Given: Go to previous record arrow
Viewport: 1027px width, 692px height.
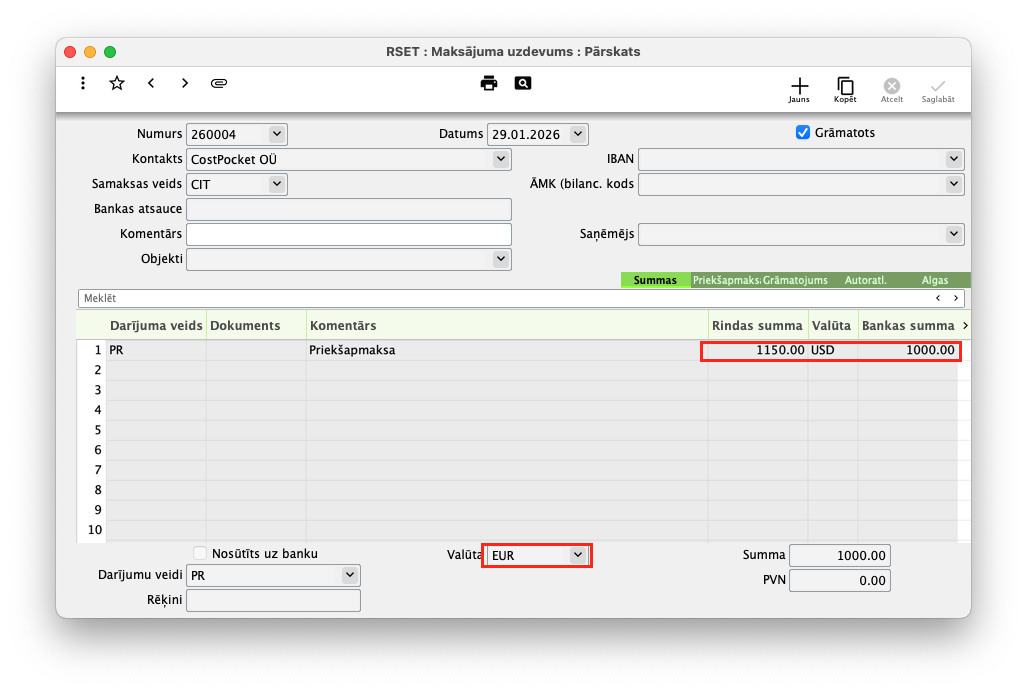Looking at the screenshot, I should [x=151, y=84].
